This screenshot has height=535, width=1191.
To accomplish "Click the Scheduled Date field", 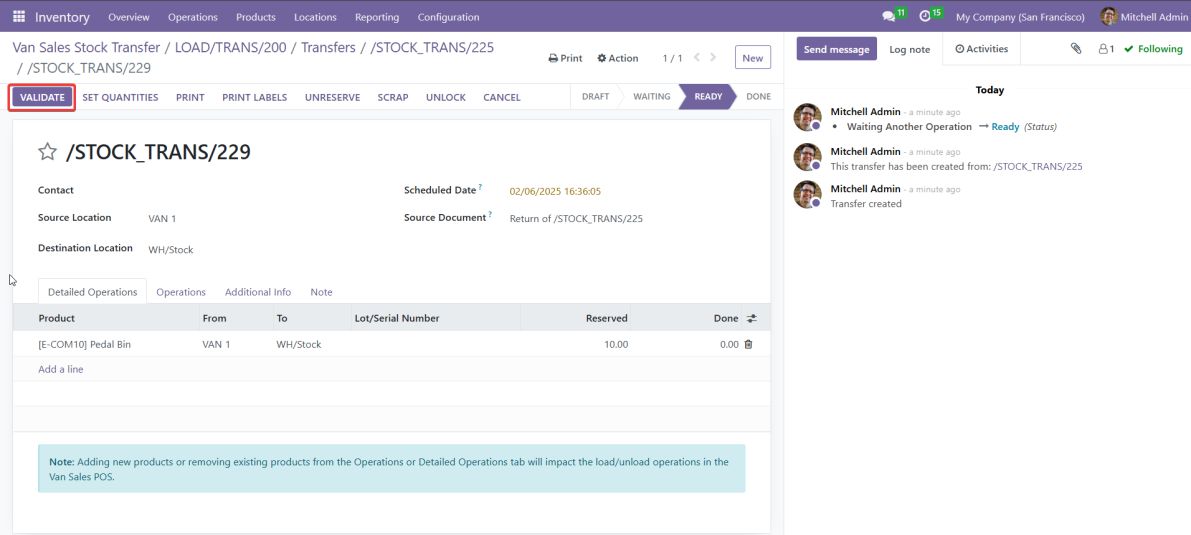I will (555, 191).
